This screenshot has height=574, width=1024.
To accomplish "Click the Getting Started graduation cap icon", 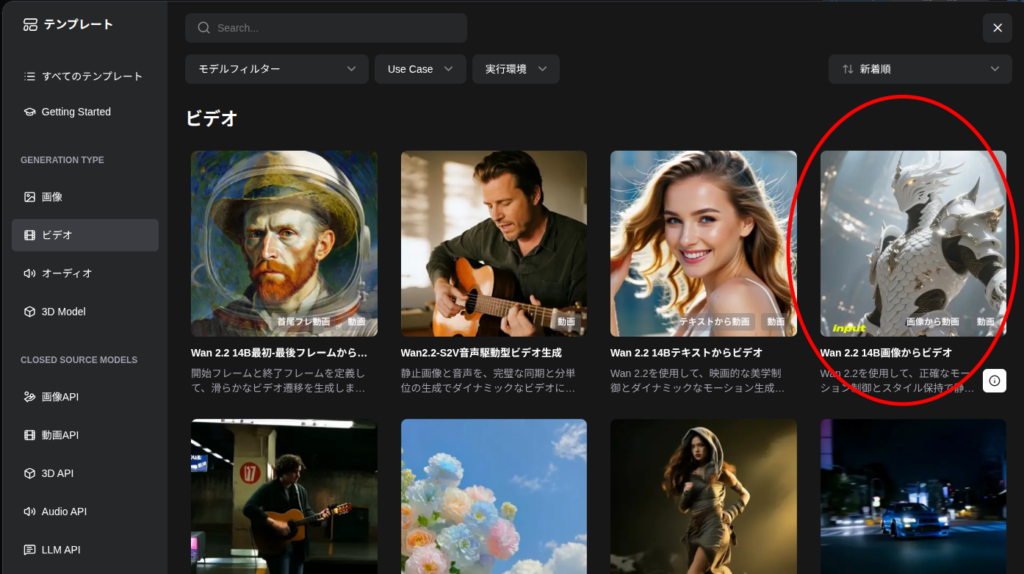I will pos(30,112).
